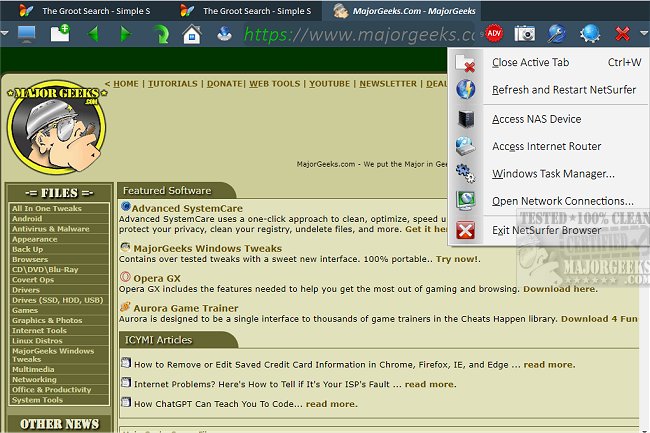Image resolution: width=650 pixels, height=433 pixels.
Task: Open Antivirus & Malware category link
Action: point(51,229)
